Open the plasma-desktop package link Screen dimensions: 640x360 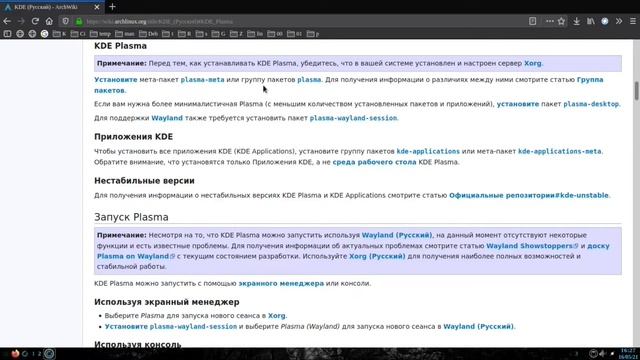591,104
